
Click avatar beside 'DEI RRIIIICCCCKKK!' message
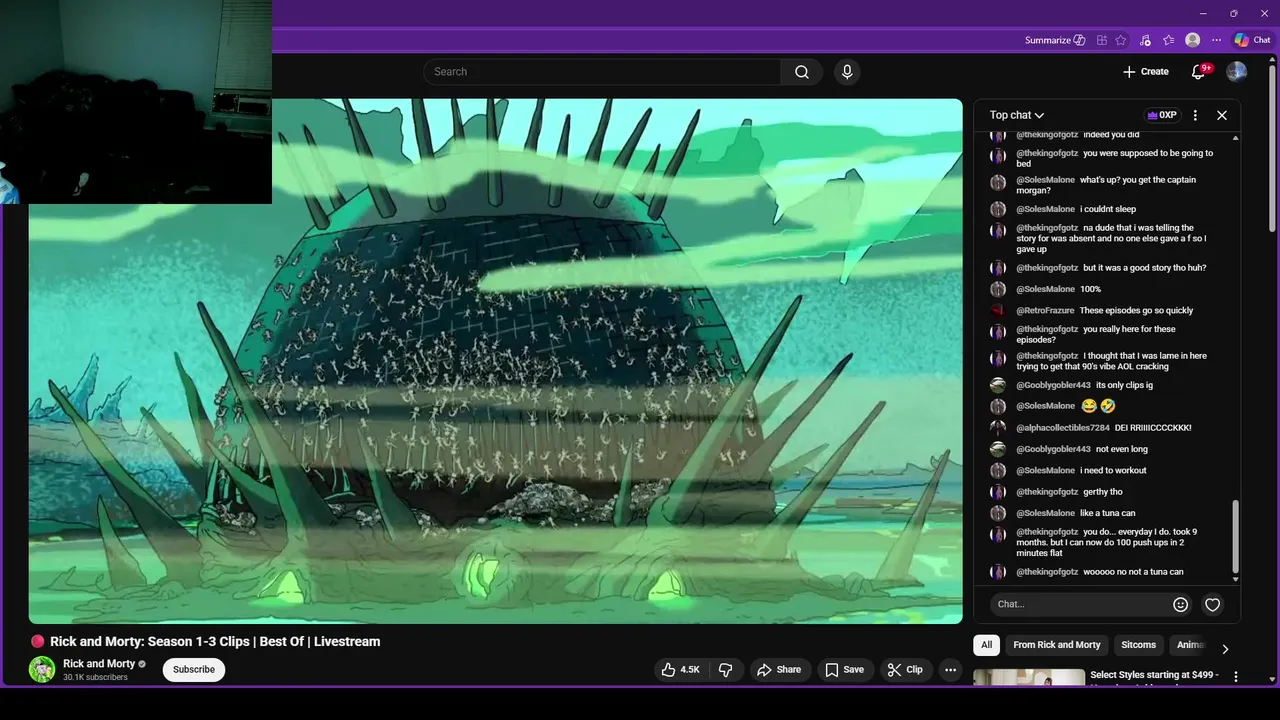pyautogui.click(x=998, y=428)
